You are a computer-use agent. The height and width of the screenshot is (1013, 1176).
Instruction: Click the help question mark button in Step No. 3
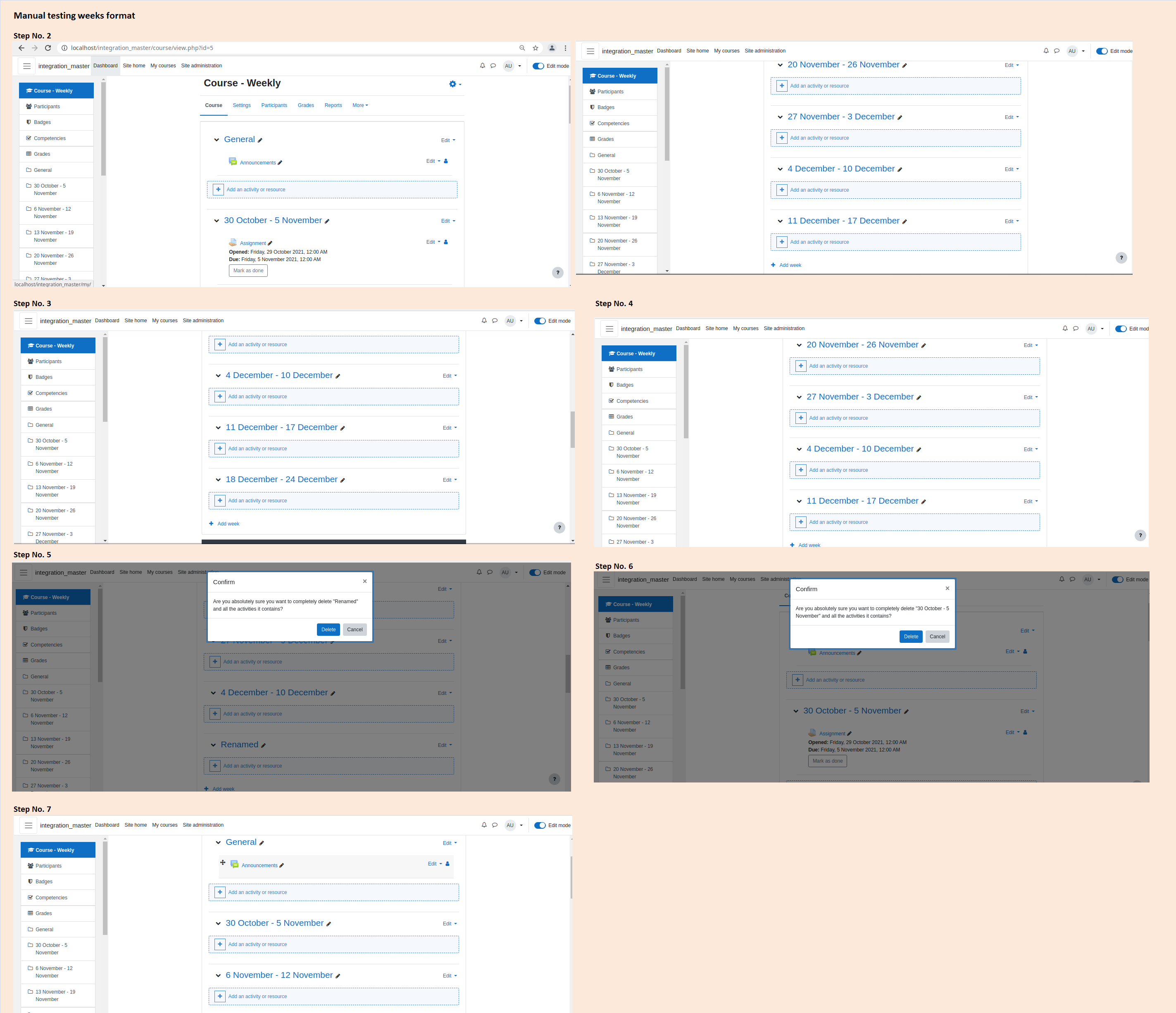point(559,527)
